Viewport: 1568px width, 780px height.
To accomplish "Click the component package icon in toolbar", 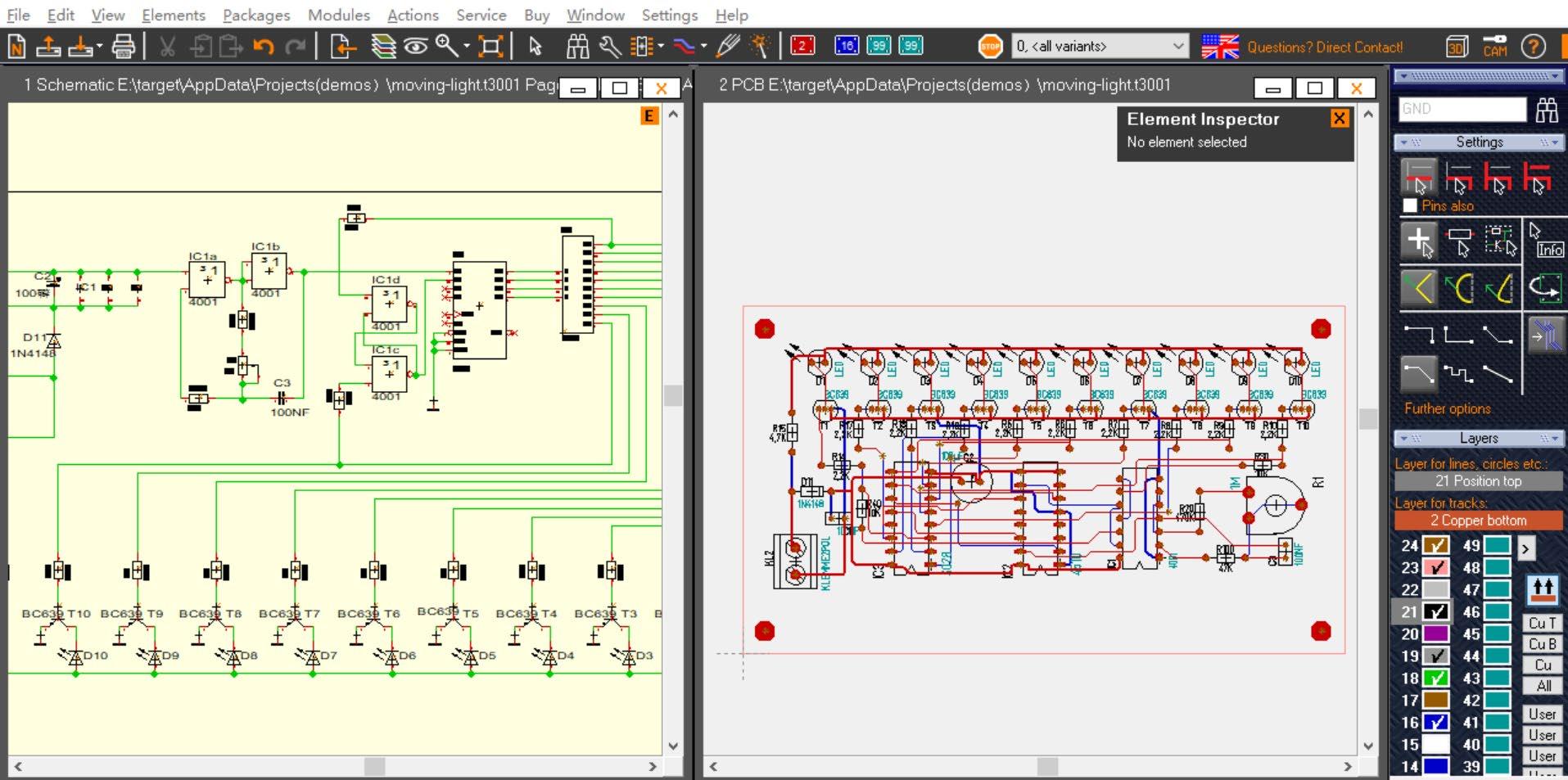I will click(641, 47).
